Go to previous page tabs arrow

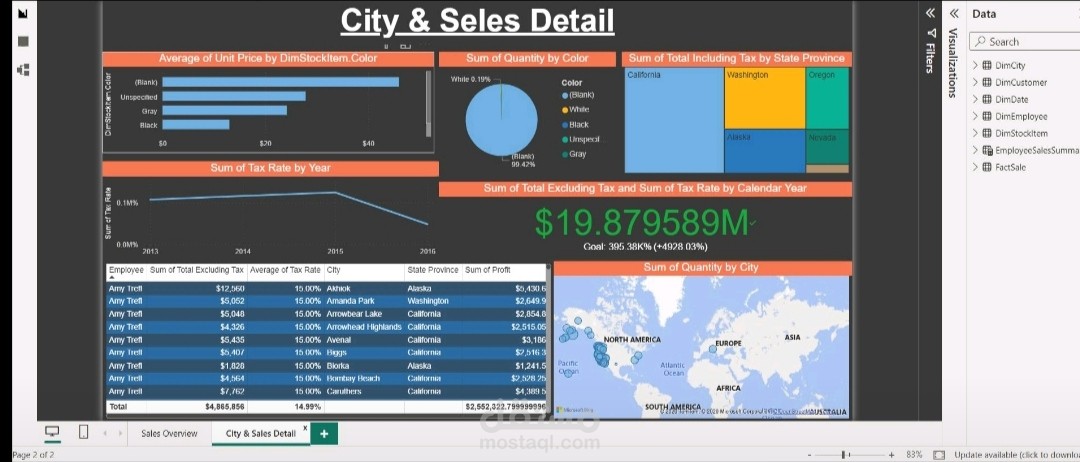(x=105, y=433)
